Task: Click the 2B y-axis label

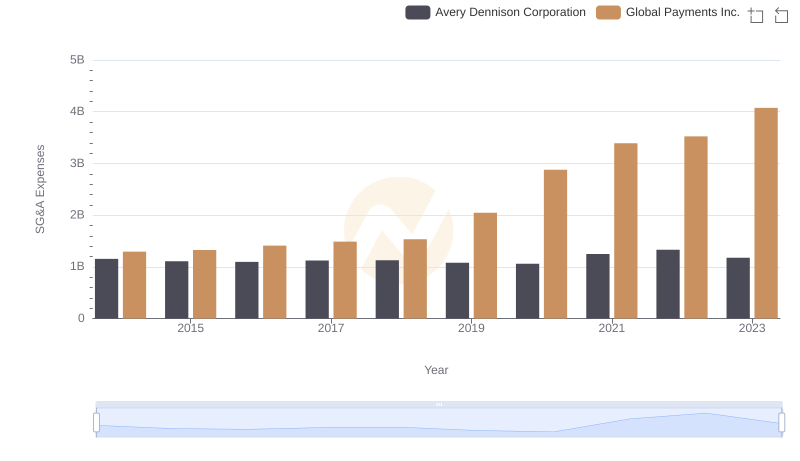Action: pos(78,215)
